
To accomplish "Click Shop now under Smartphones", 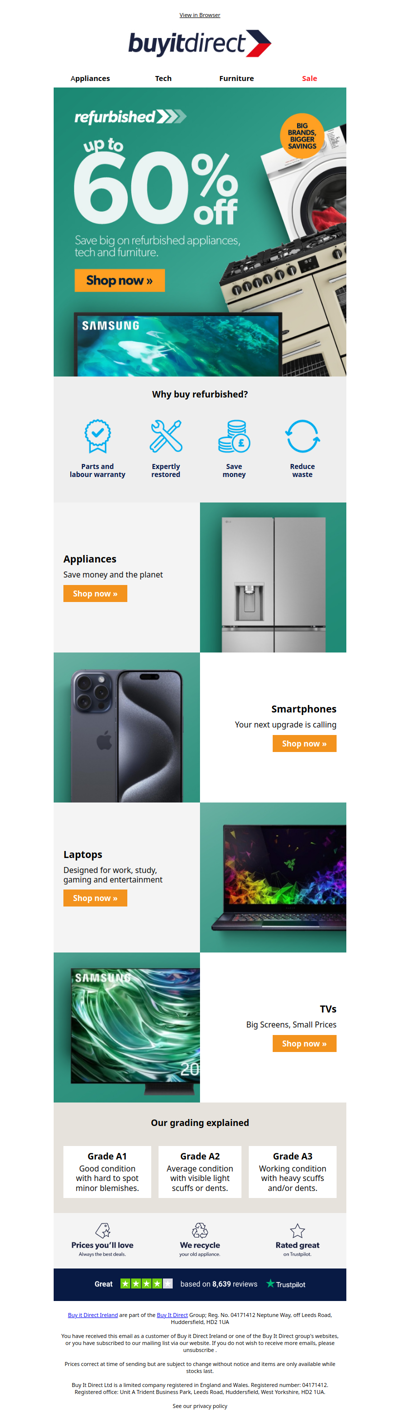I will [304, 743].
